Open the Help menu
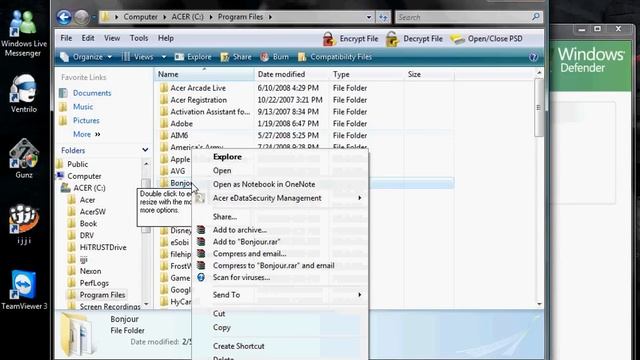 [166, 38]
